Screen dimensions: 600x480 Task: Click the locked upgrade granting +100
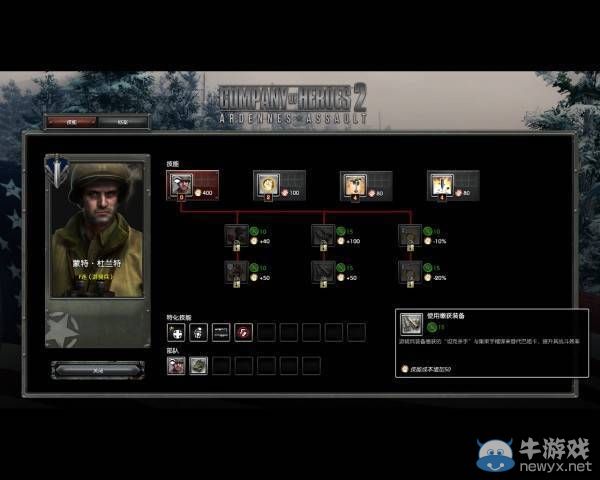pos(323,236)
